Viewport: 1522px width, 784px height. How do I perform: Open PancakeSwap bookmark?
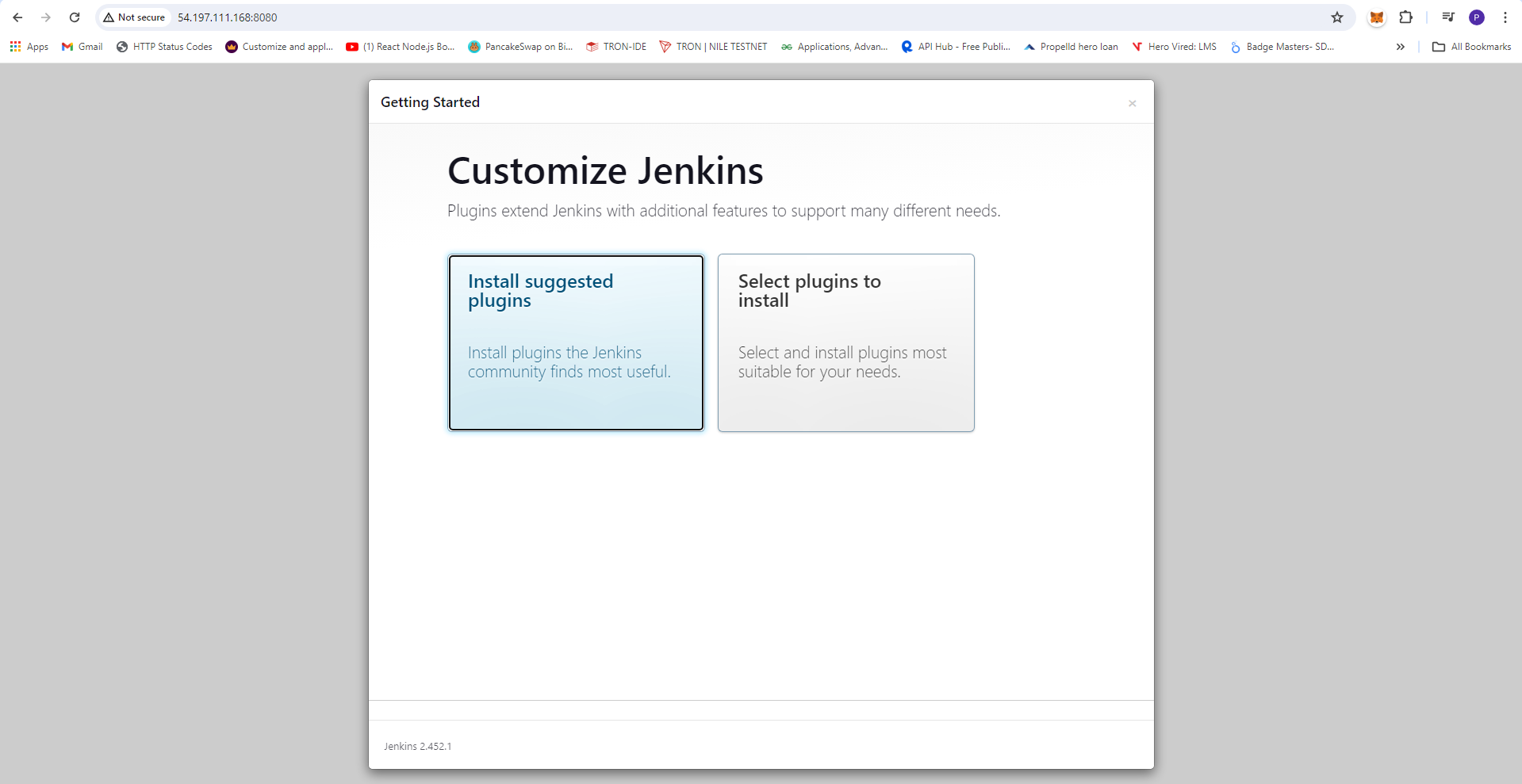[520, 47]
